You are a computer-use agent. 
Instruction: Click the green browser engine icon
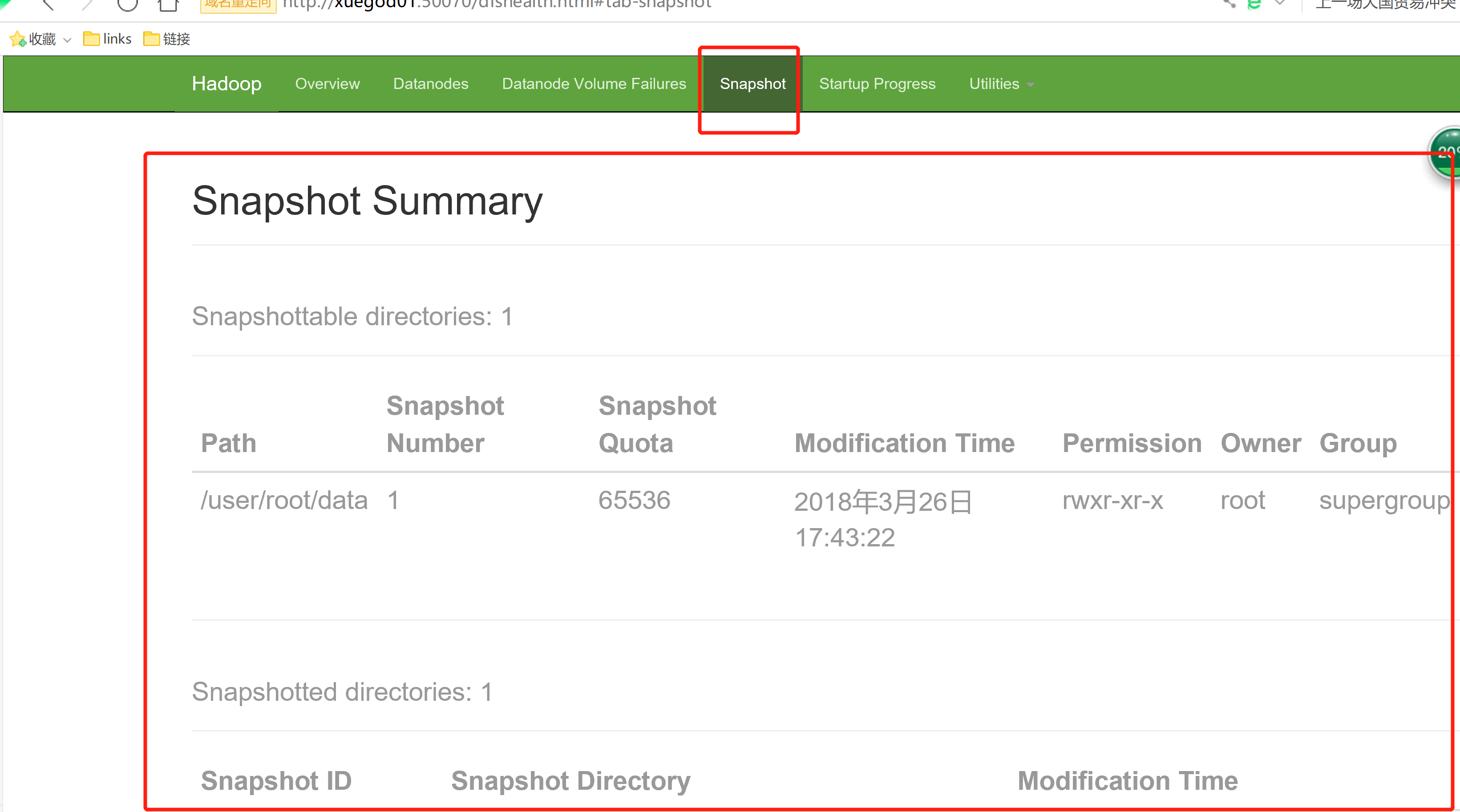click(x=1254, y=4)
